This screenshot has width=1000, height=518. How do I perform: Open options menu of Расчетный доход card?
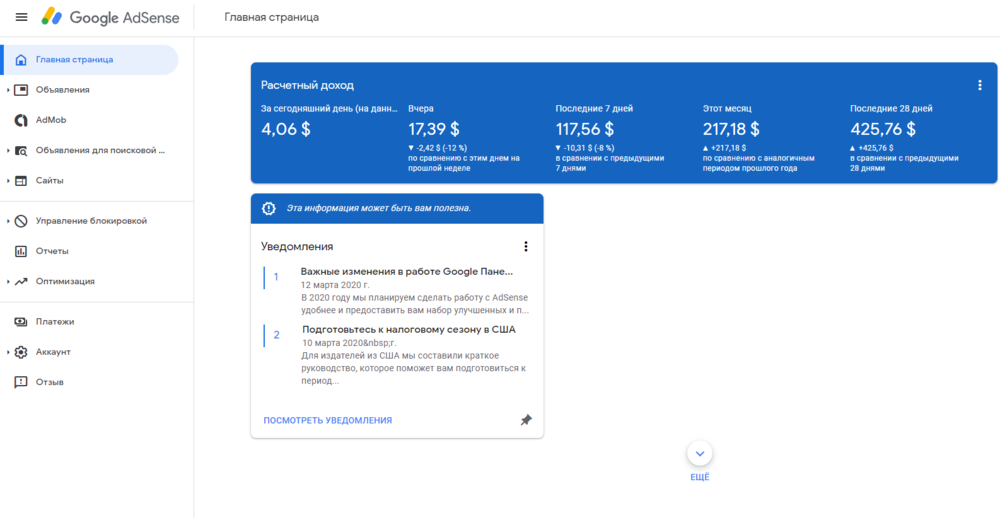tap(980, 85)
